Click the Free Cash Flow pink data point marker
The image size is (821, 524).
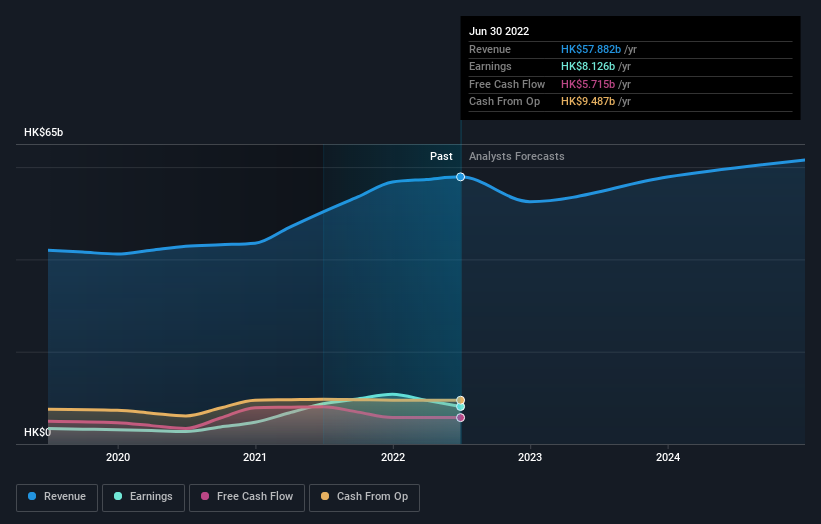pos(460,418)
